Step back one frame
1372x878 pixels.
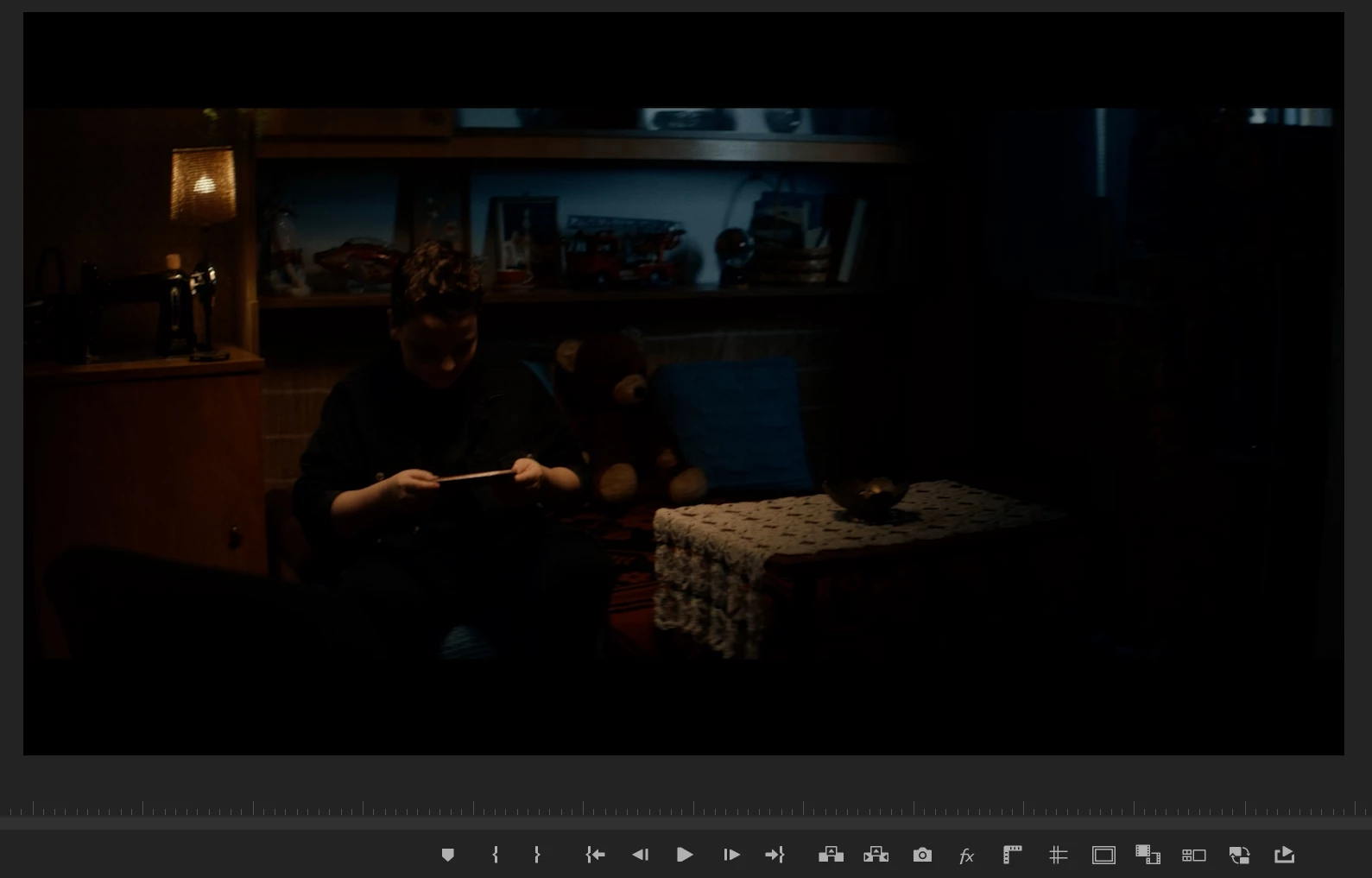click(x=640, y=855)
